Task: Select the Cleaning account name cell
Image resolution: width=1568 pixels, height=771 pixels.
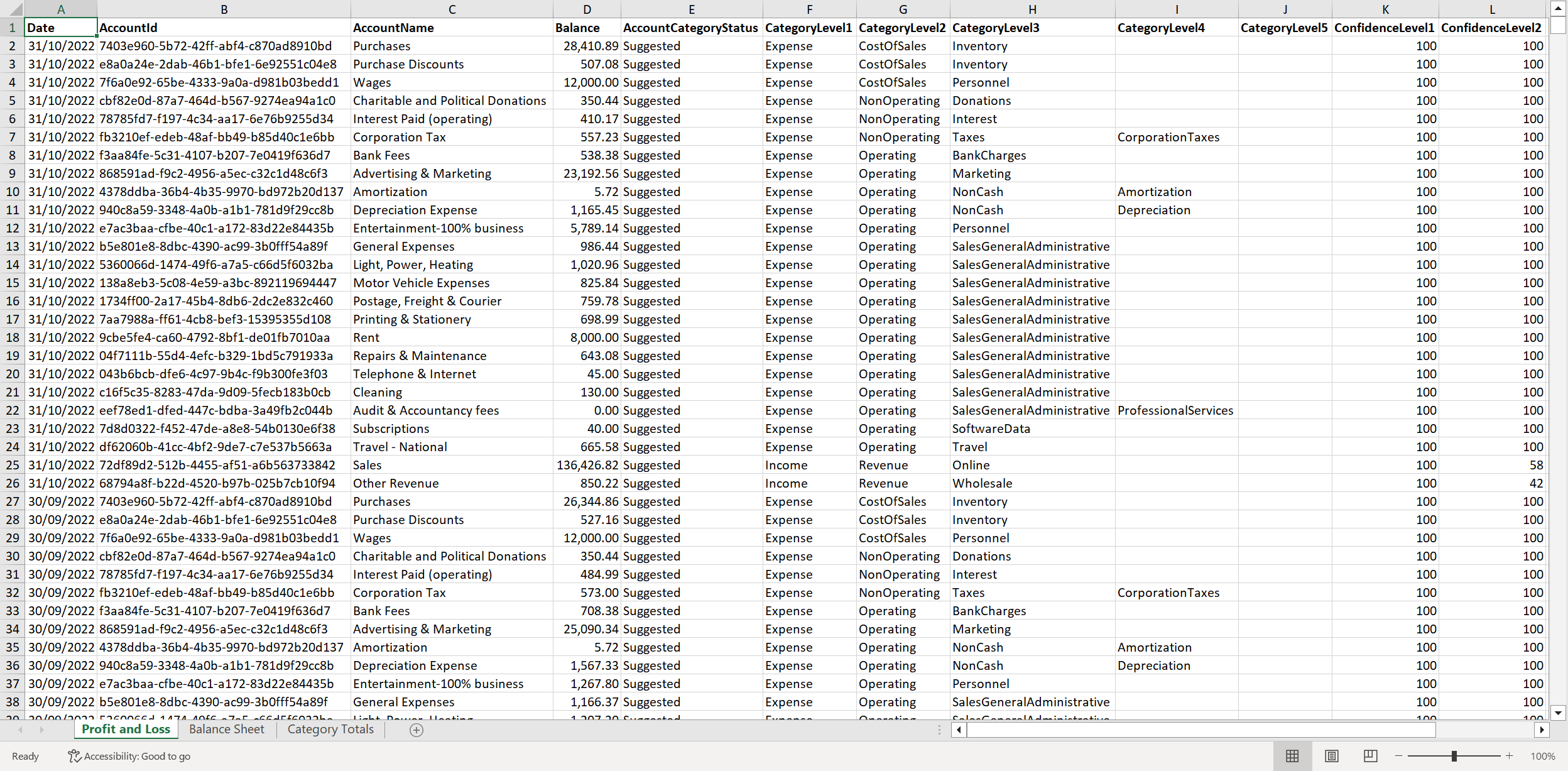Action: (x=452, y=392)
